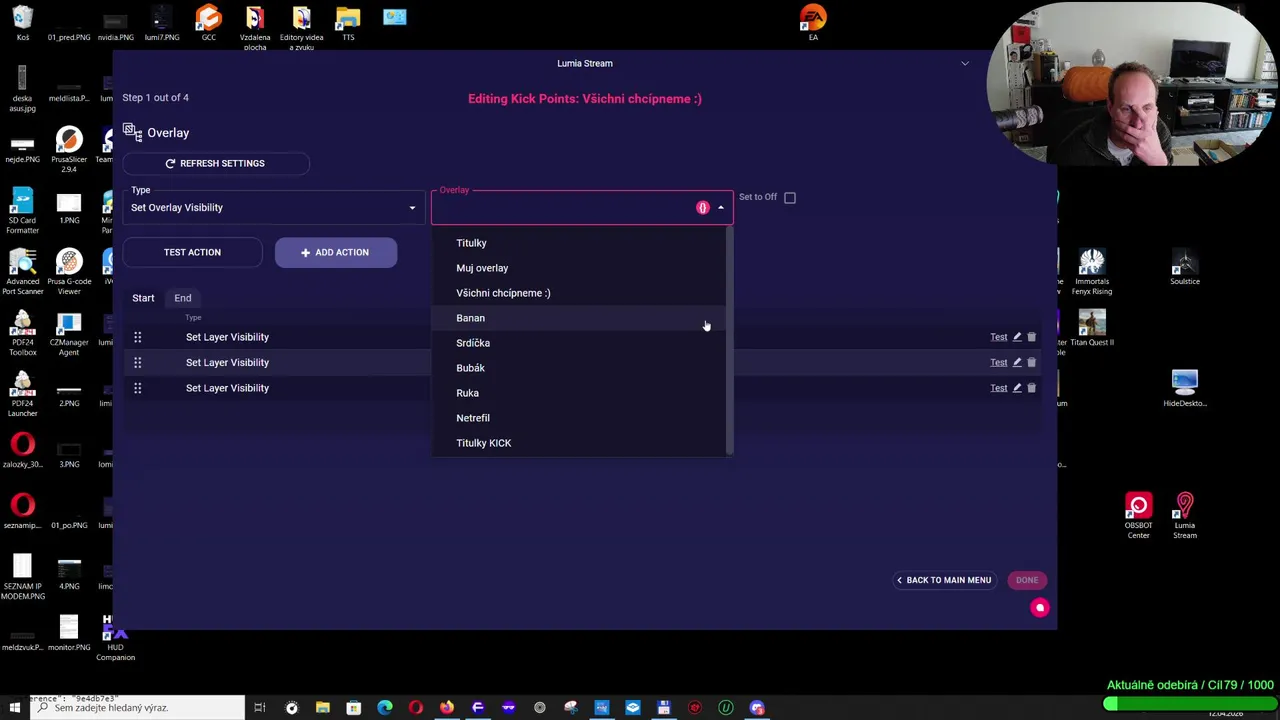Open Immortals Fenyx Rising shortcut
1280x720 pixels.
pyautogui.click(x=1092, y=272)
